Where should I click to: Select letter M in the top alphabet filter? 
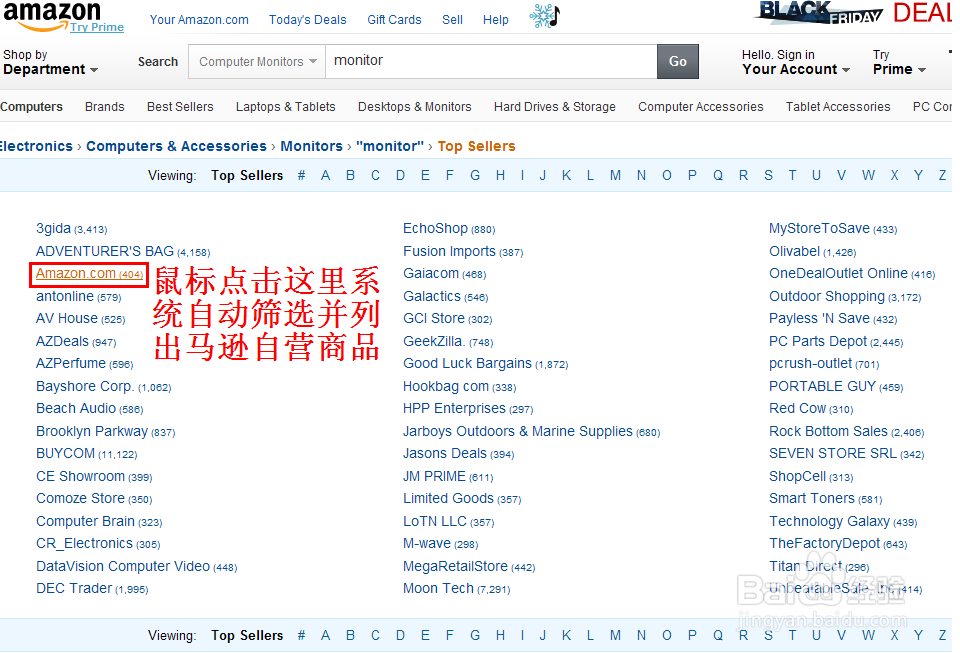615,176
